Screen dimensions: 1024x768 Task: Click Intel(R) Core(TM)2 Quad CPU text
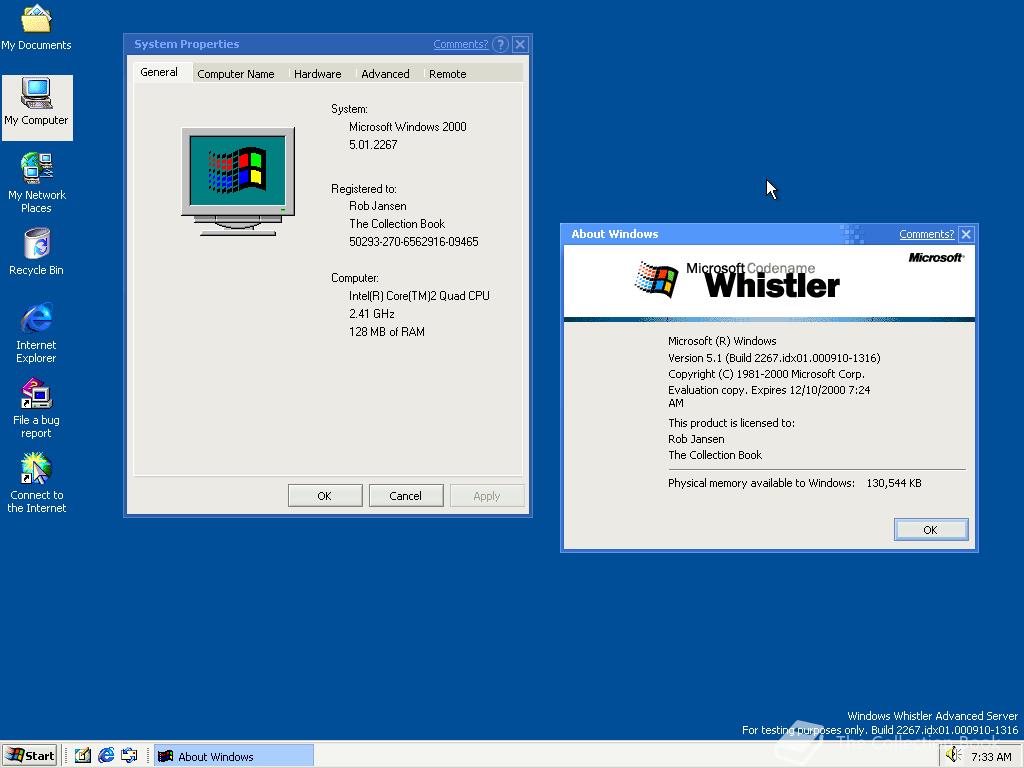[x=419, y=296]
